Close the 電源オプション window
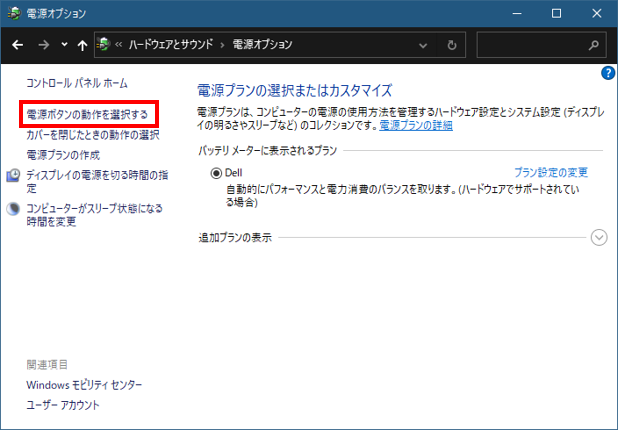Viewport: 618px width, 430px height. click(x=596, y=13)
